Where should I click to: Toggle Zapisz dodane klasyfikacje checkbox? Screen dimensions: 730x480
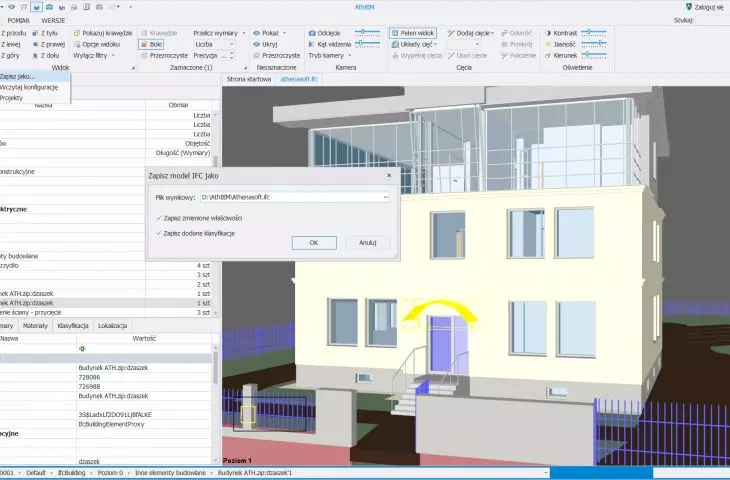coord(159,233)
